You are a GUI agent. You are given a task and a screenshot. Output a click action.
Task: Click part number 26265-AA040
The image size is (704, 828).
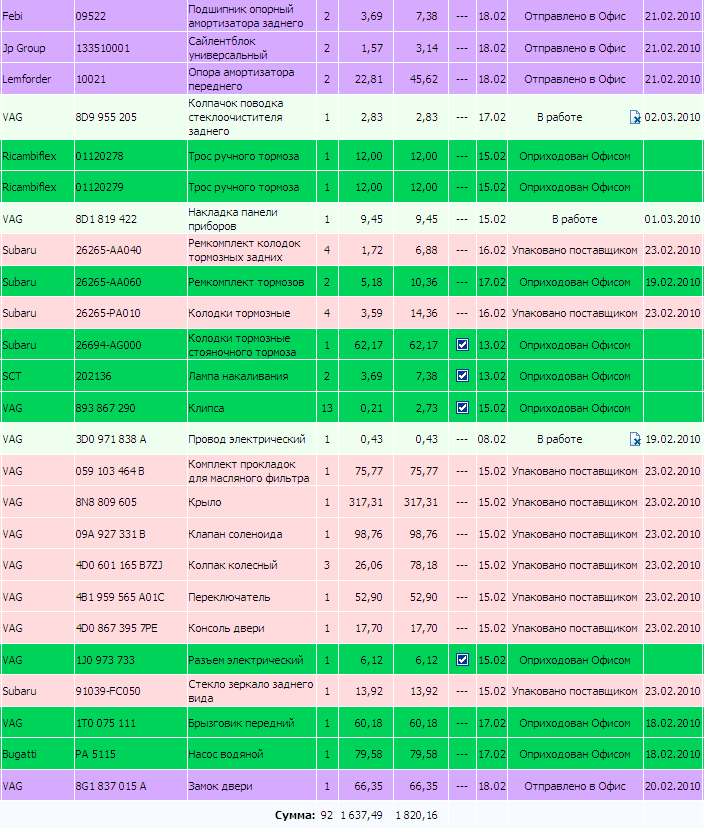click(108, 250)
